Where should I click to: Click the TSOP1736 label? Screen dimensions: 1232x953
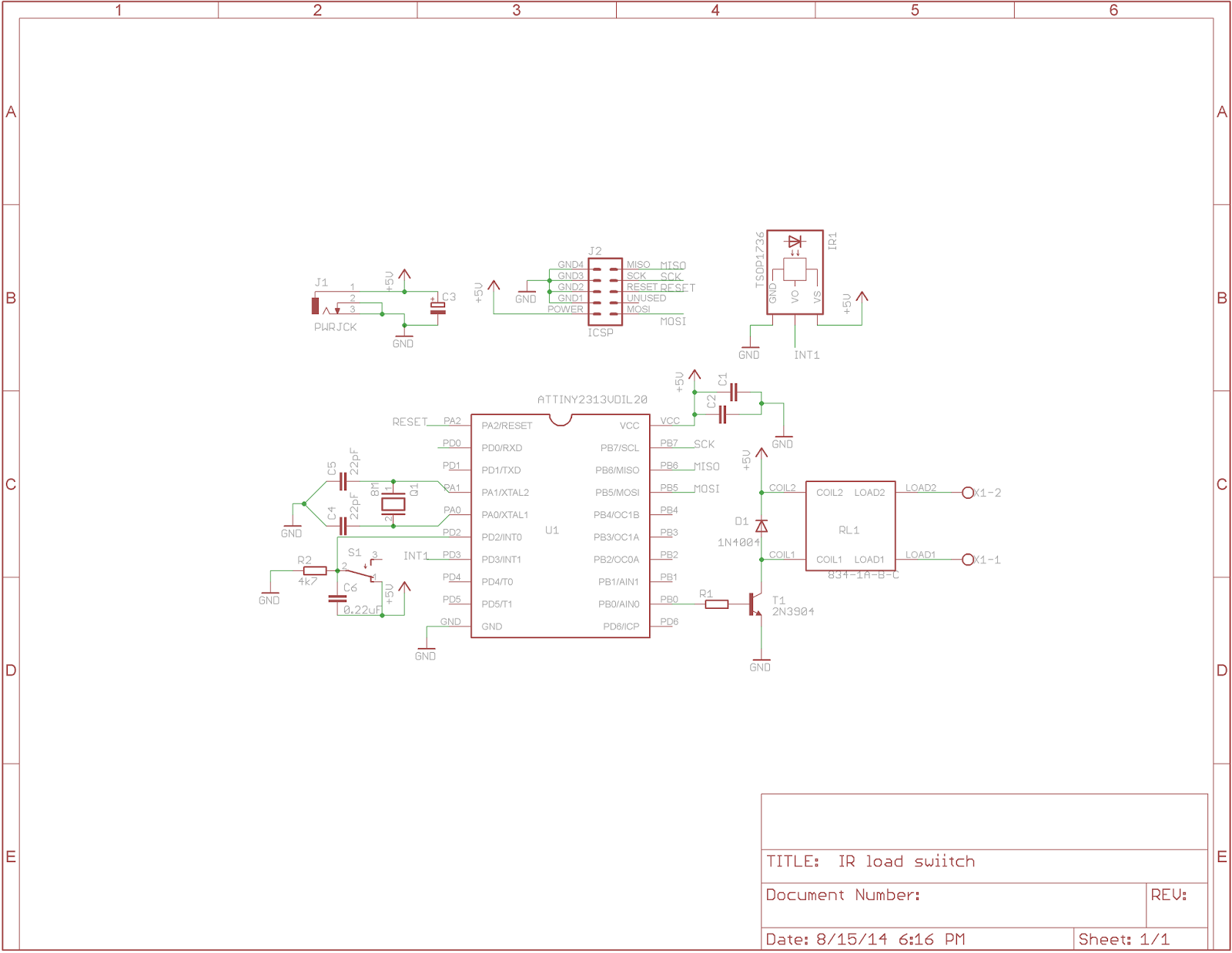click(x=760, y=259)
